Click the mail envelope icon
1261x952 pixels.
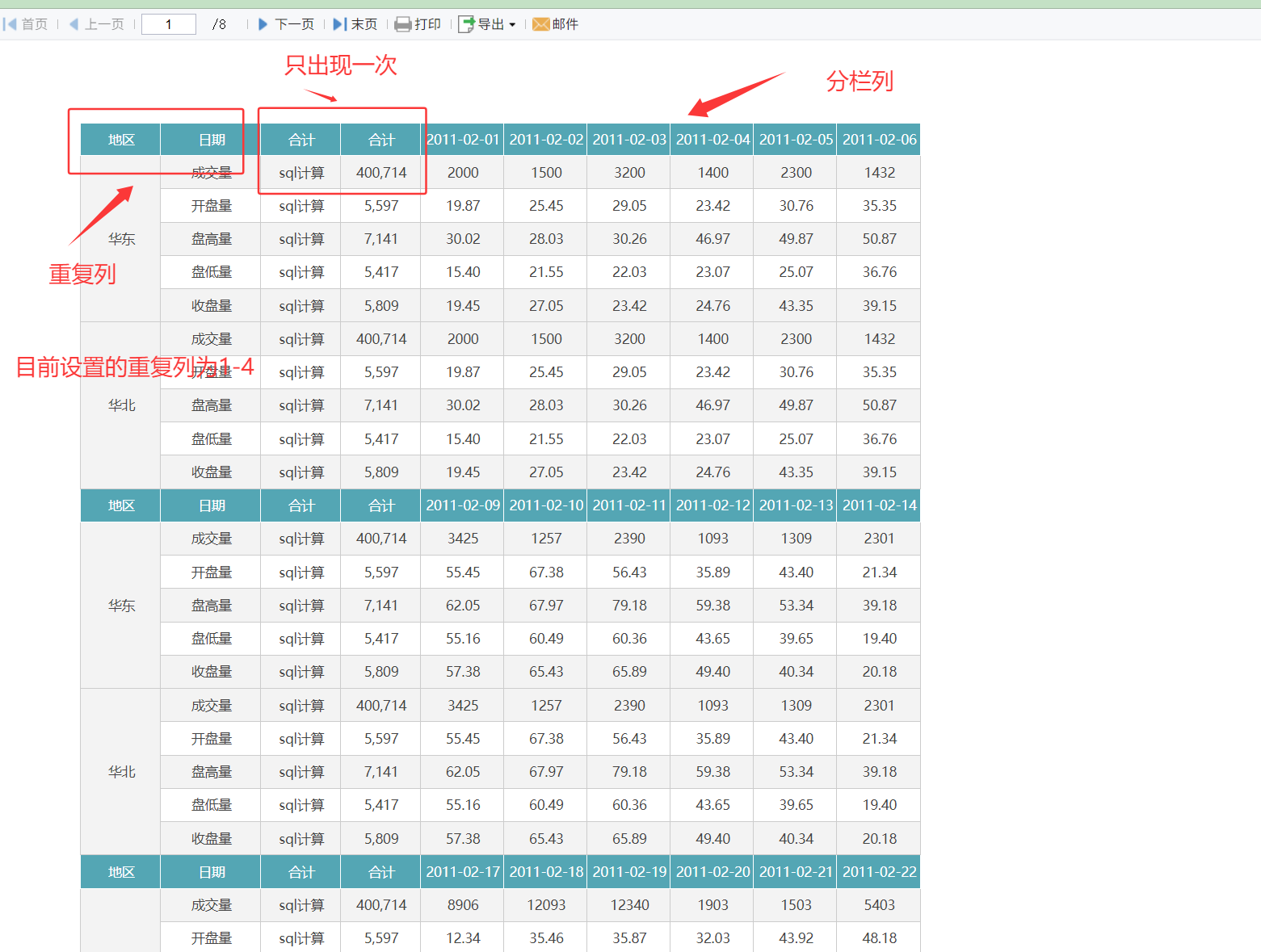(540, 24)
